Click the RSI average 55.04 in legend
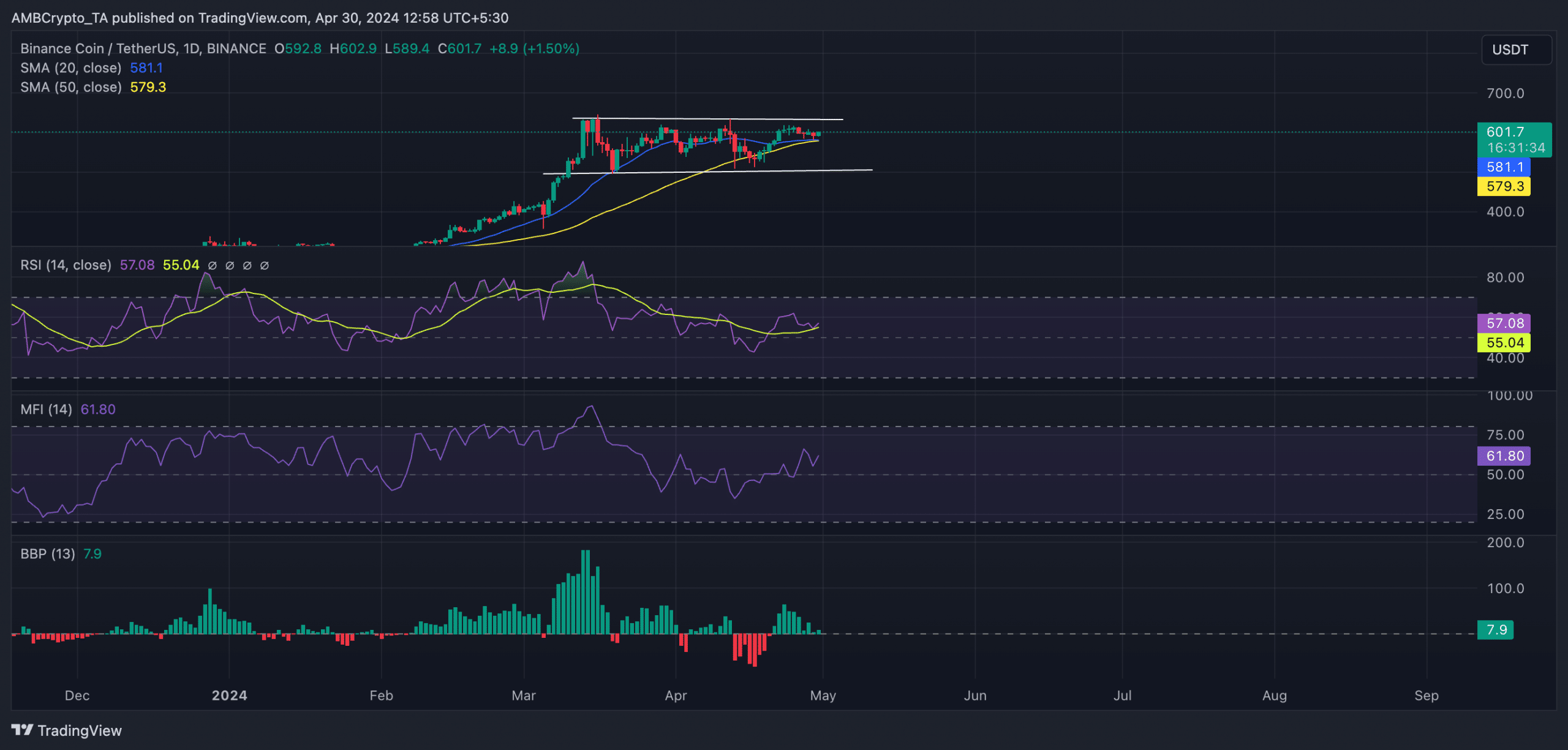 tap(181, 265)
